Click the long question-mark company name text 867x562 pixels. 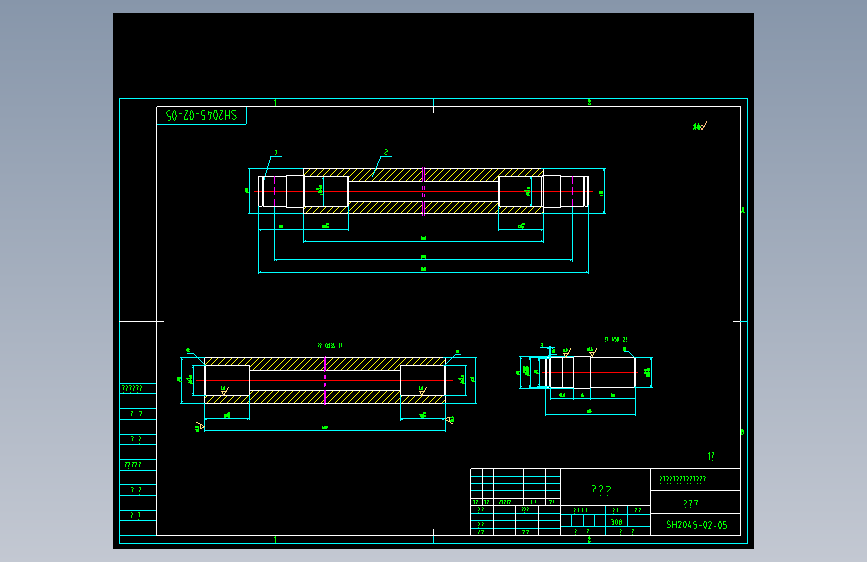[x=682, y=479]
